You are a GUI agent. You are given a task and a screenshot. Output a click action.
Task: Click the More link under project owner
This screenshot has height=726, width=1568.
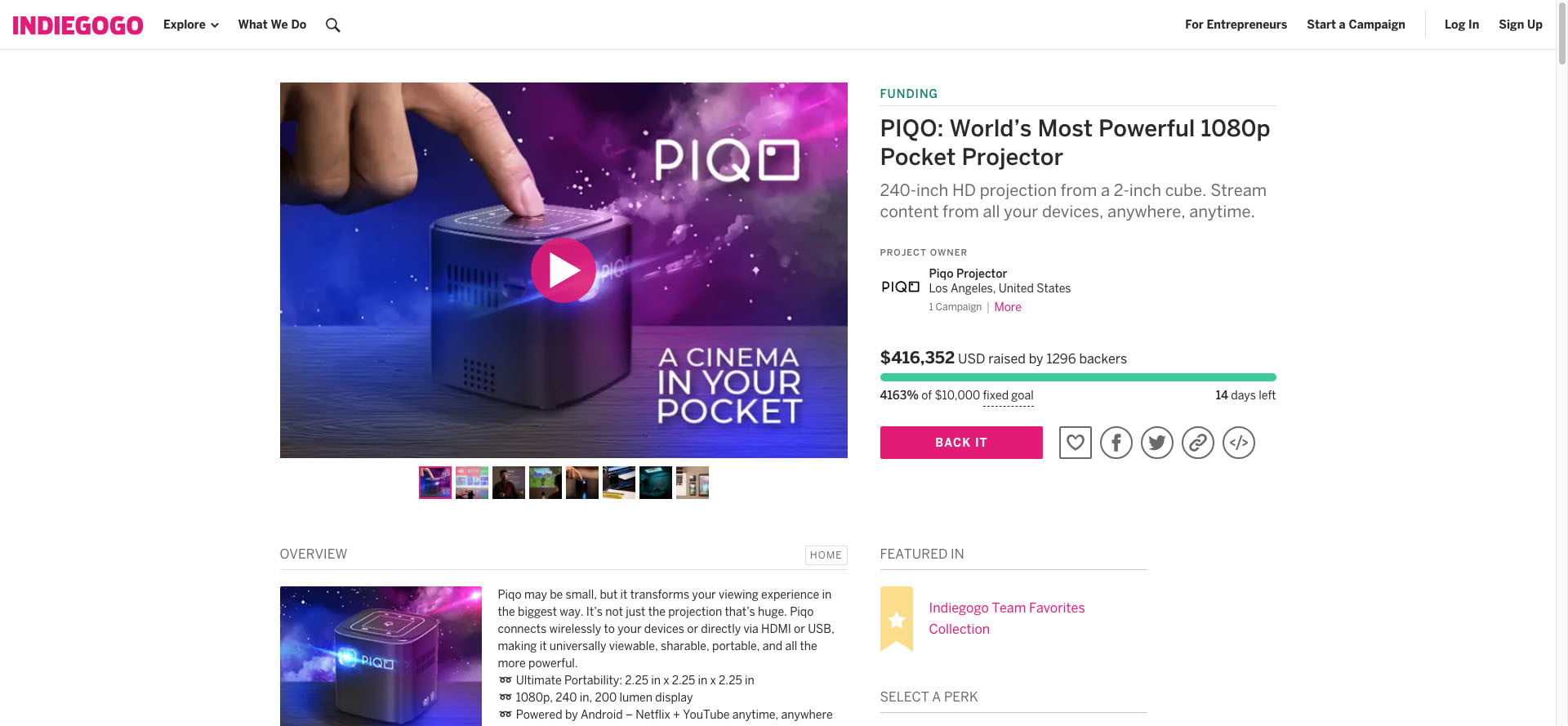(x=1008, y=307)
